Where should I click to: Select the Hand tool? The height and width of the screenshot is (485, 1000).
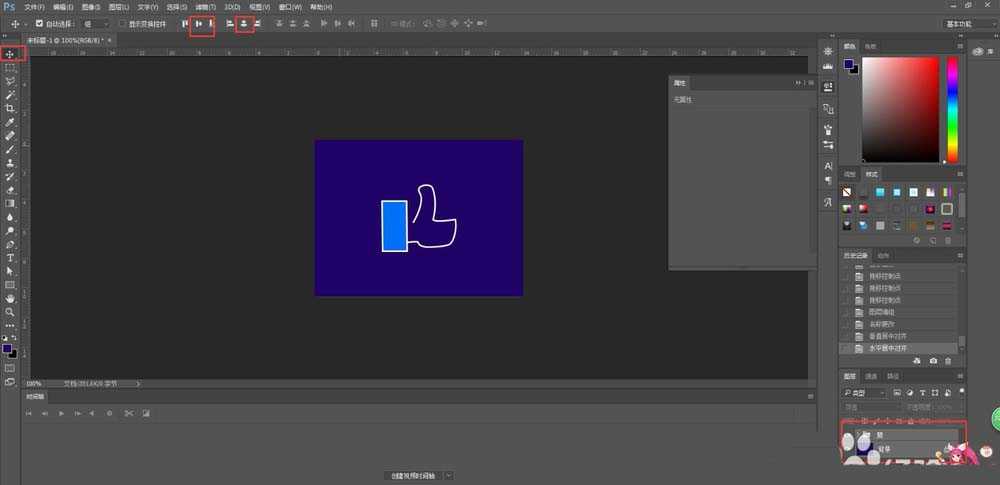(x=11, y=298)
